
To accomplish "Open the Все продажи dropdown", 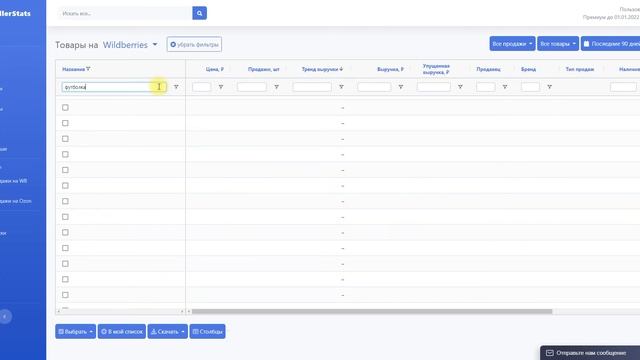I will tap(512, 44).
